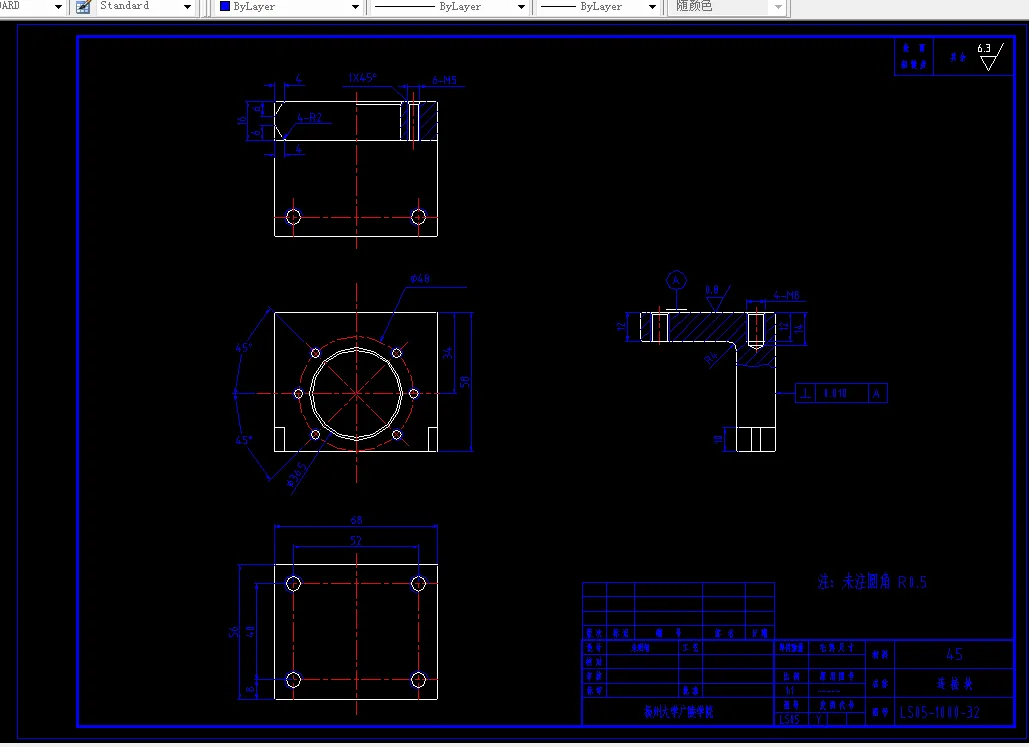Viewport: 1029px width, 747px height.
Task: Select the material value '45' in title block
Action: click(x=954, y=654)
